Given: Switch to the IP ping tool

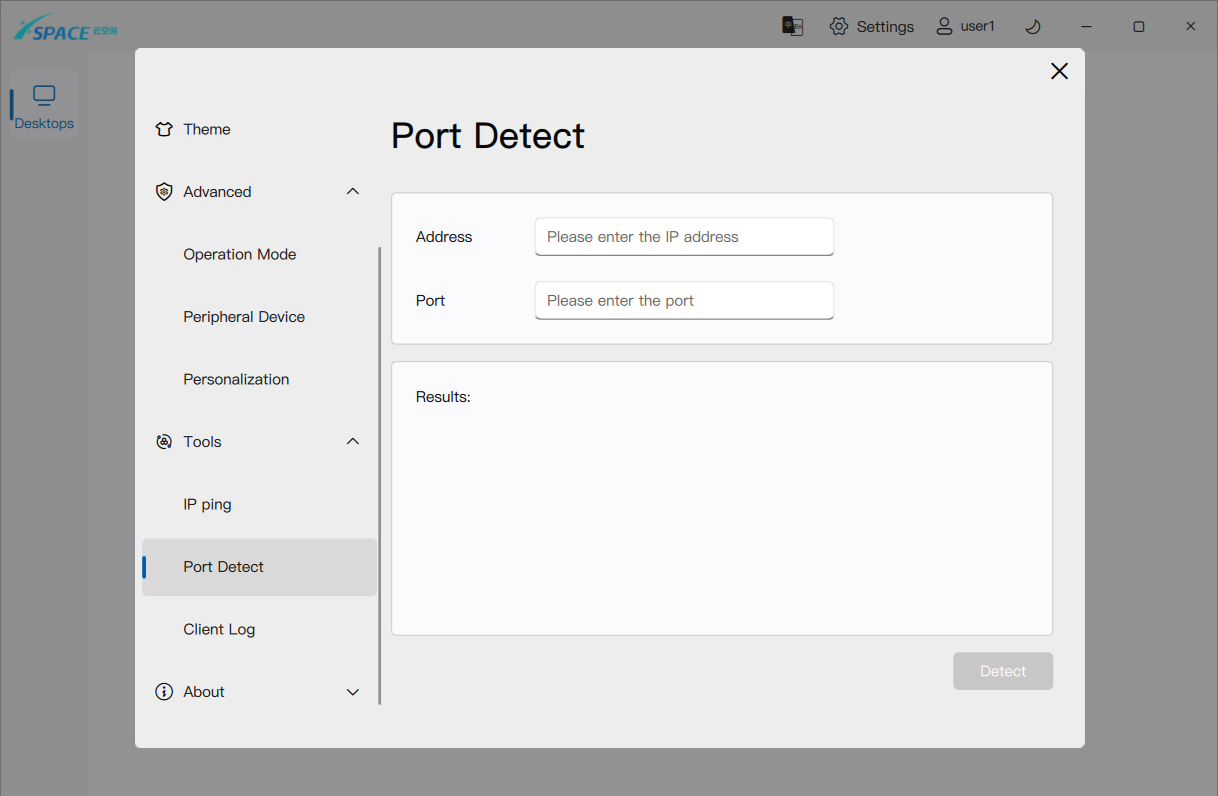Looking at the screenshot, I should coord(207,504).
